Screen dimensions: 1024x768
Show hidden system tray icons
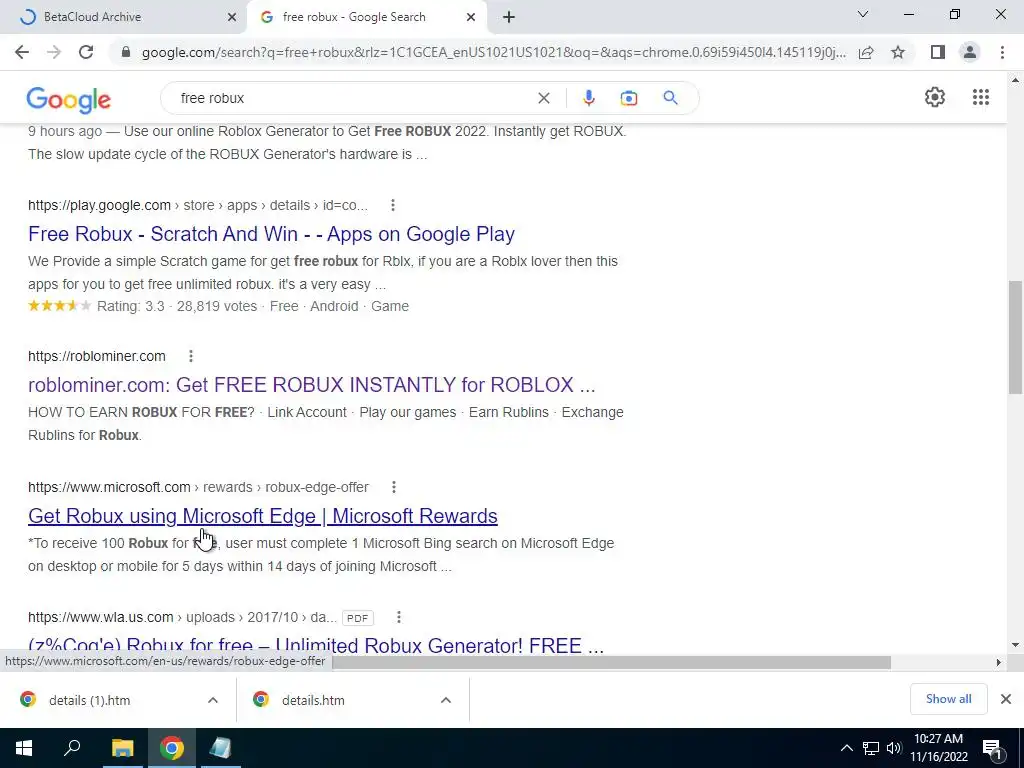(x=846, y=748)
